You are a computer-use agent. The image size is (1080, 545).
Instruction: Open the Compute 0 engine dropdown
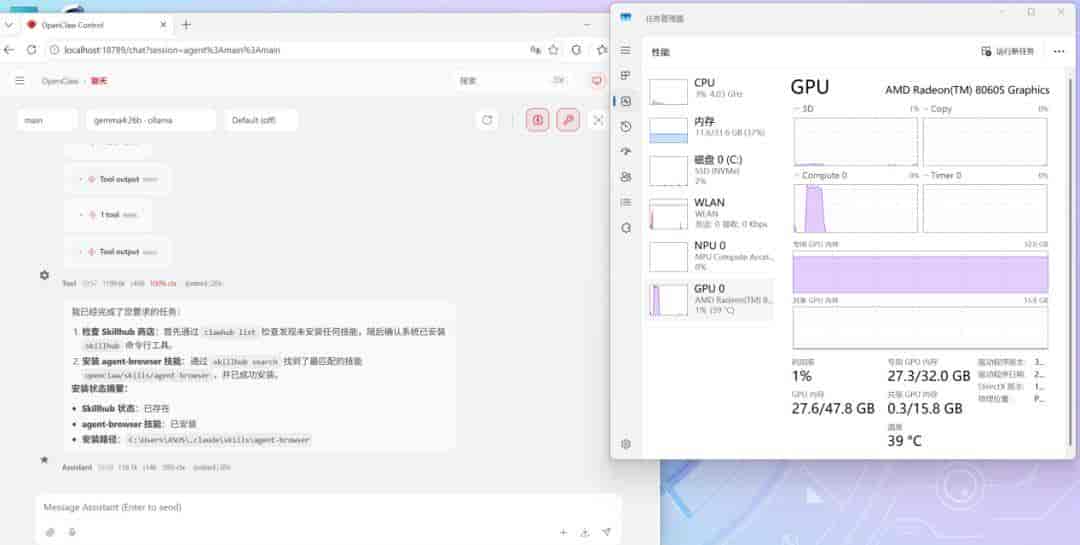click(x=821, y=176)
